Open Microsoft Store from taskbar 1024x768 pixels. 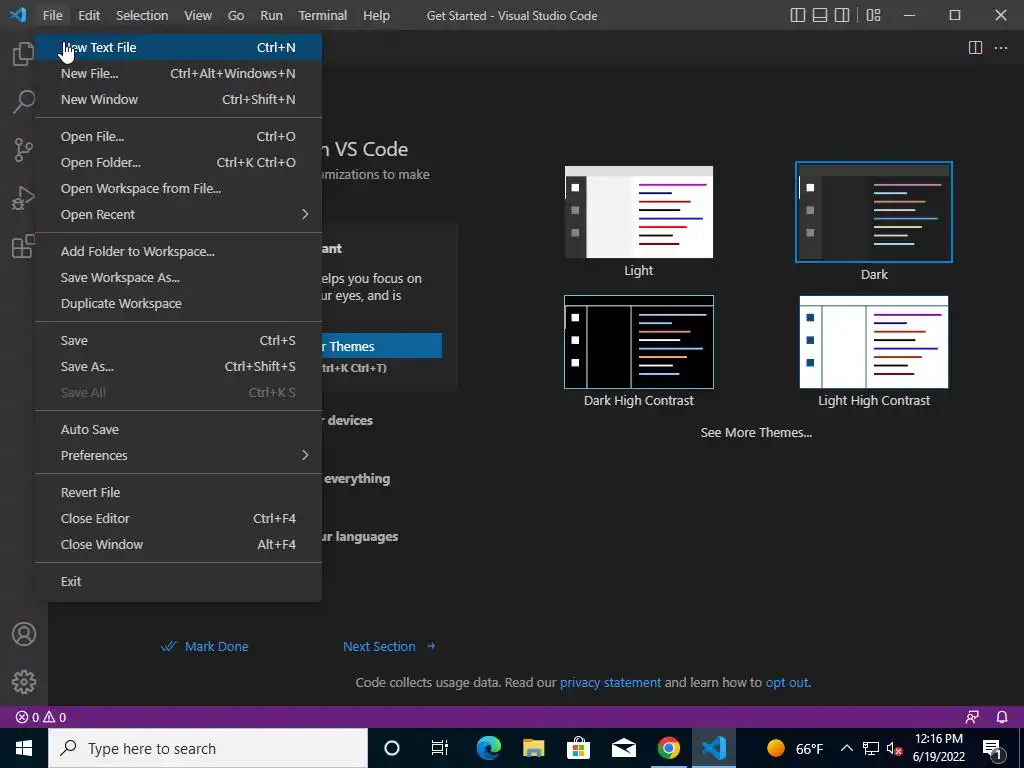(x=579, y=748)
